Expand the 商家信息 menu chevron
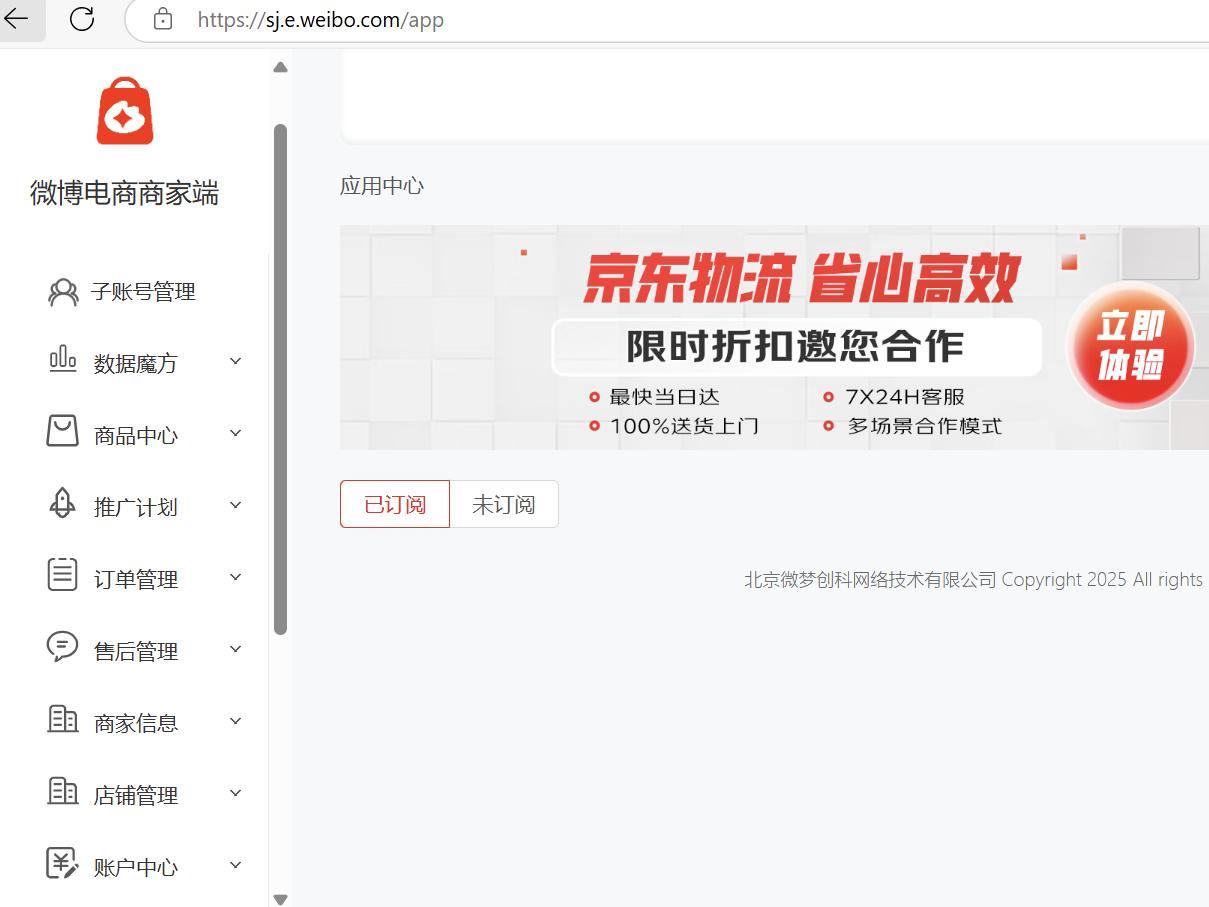Image resolution: width=1209 pixels, height=907 pixels. point(236,721)
